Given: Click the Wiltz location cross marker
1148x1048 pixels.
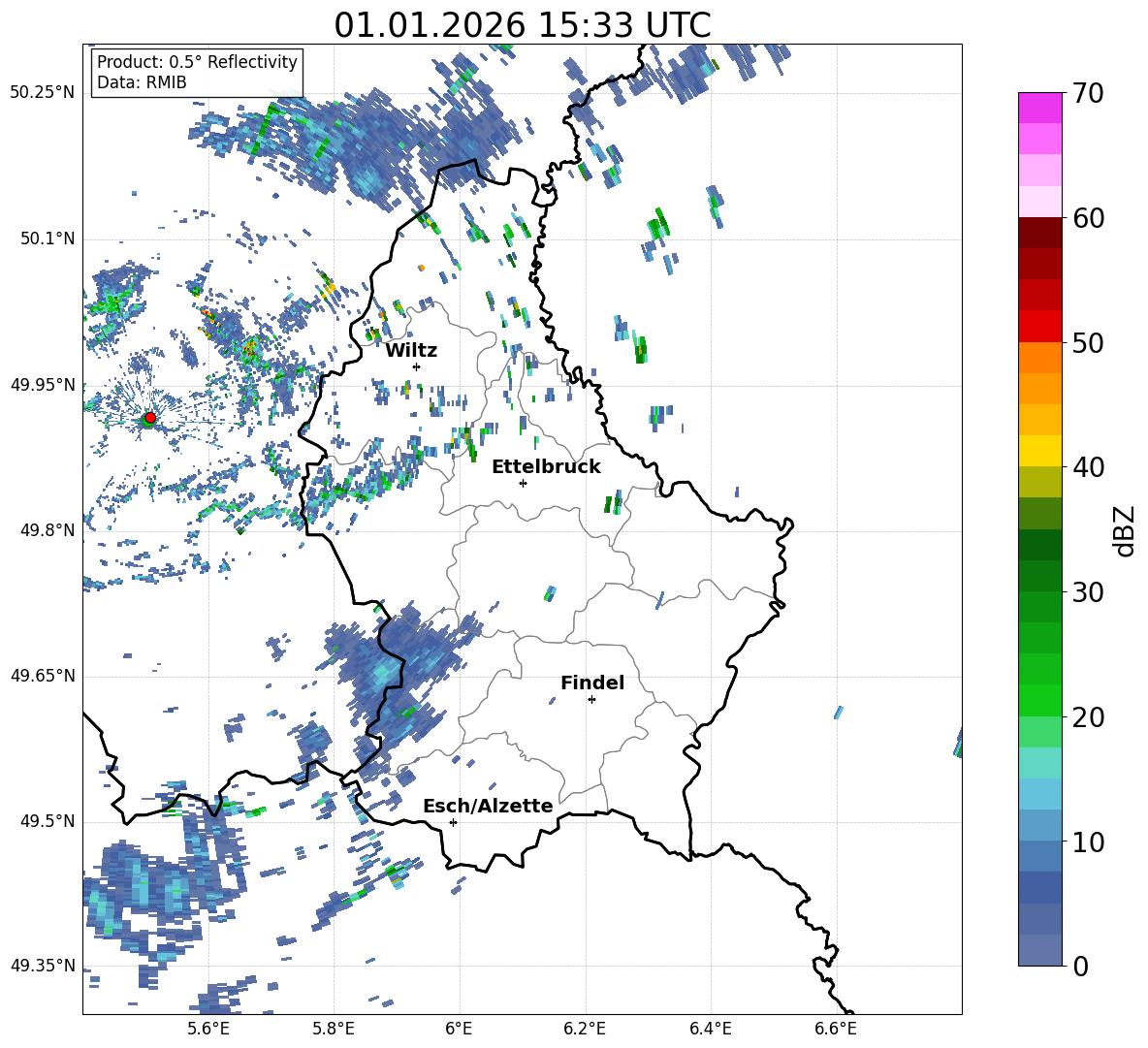Looking at the screenshot, I should 417,366.
